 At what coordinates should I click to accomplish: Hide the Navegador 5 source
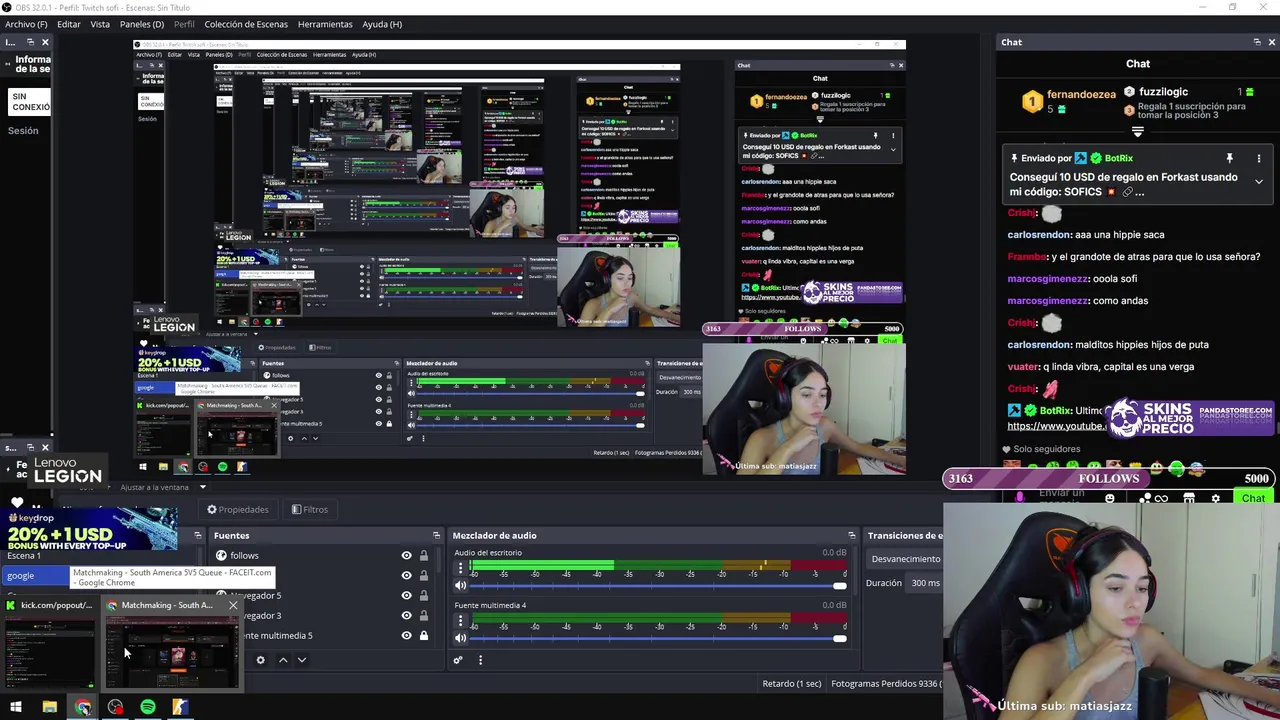point(406,596)
